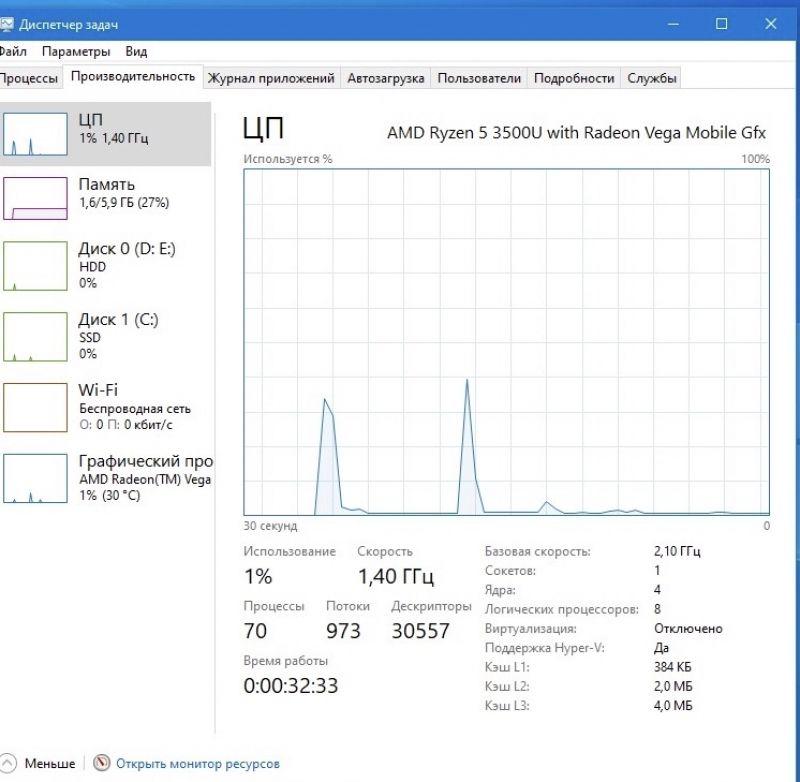Image resolution: width=800 pixels, height=782 pixels.
Task: Click the Resource Monitor gauge icon
Action: (x=102, y=763)
